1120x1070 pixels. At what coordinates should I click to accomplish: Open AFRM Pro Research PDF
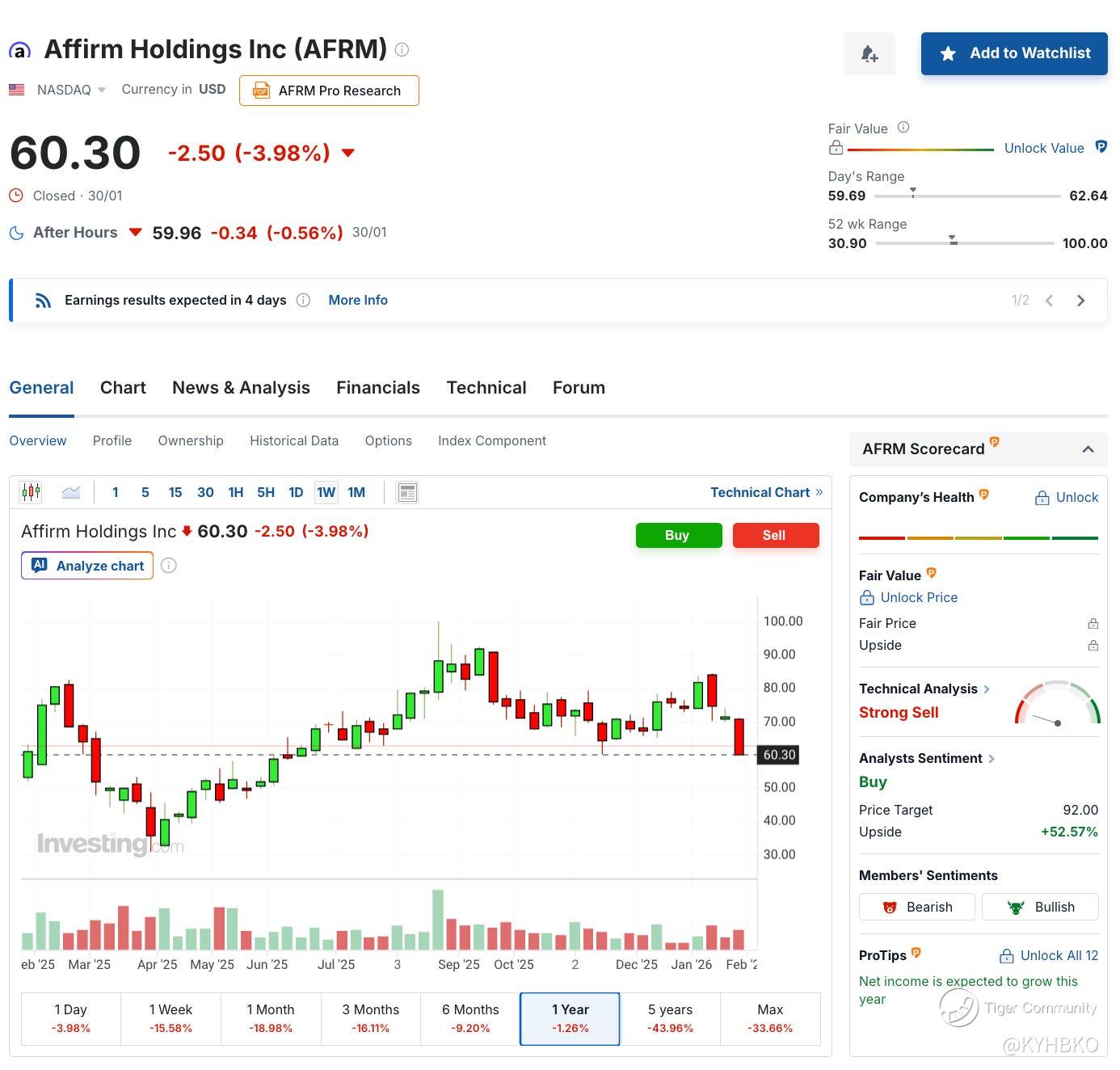[329, 91]
